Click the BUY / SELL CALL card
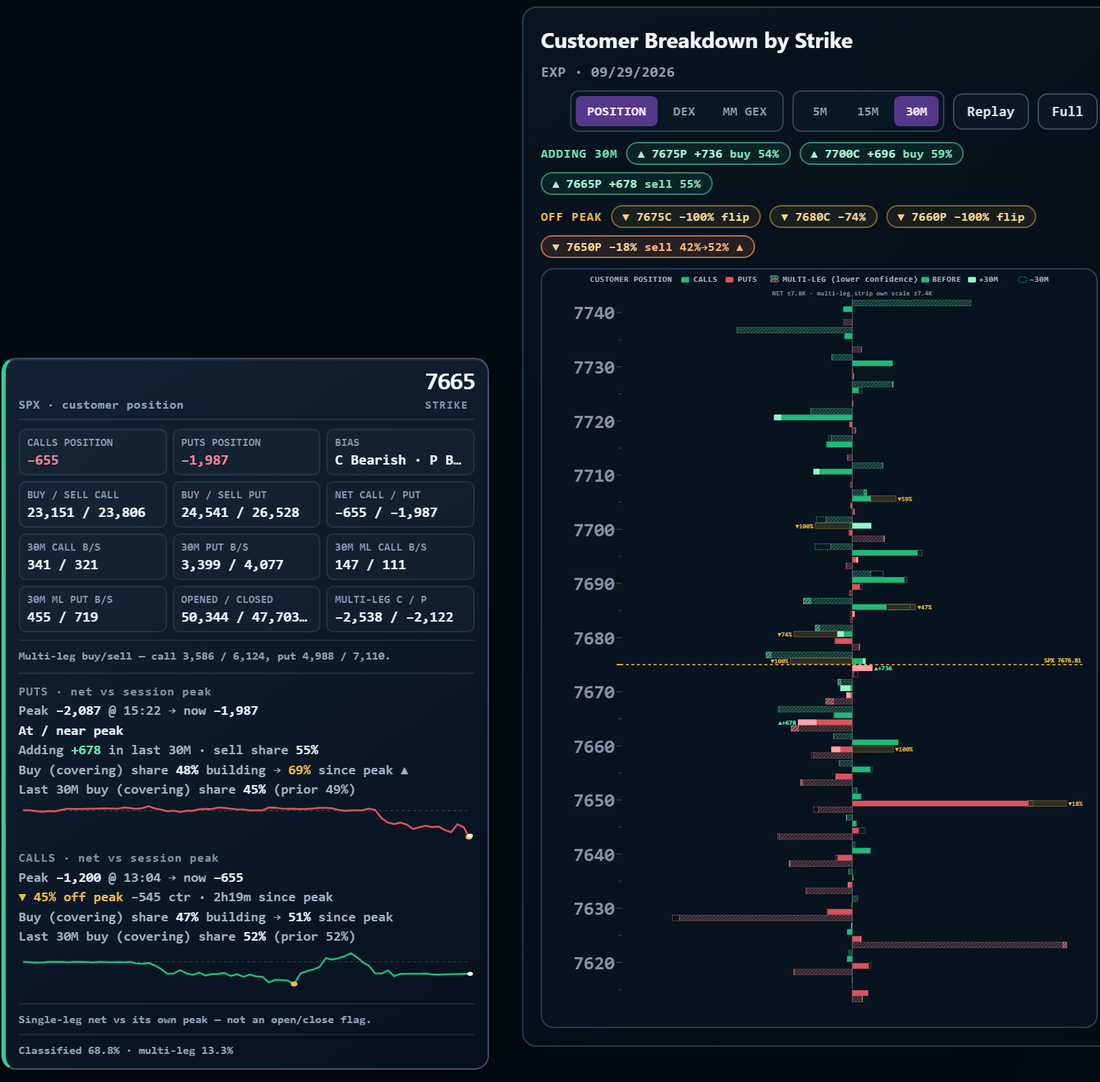 (93, 505)
